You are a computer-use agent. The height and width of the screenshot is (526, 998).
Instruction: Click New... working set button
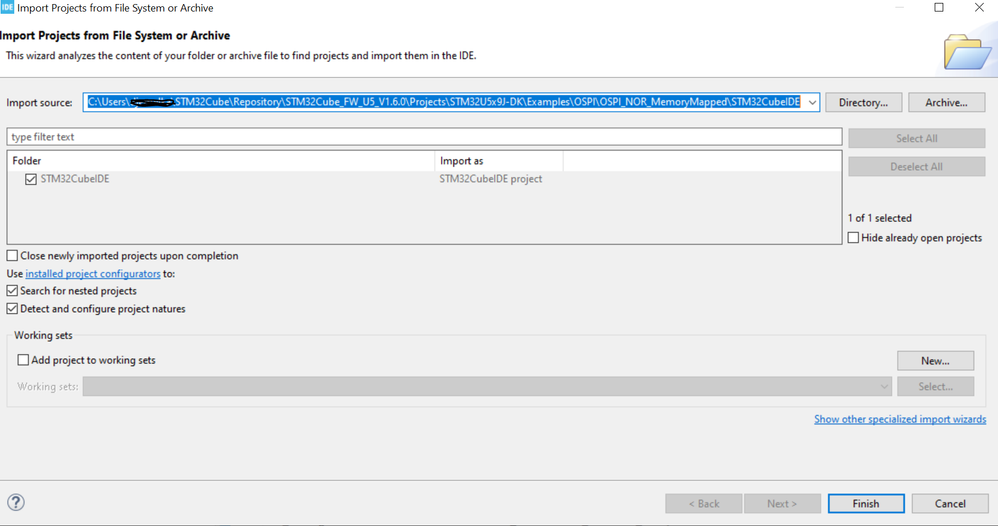pyautogui.click(x=936, y=360)
